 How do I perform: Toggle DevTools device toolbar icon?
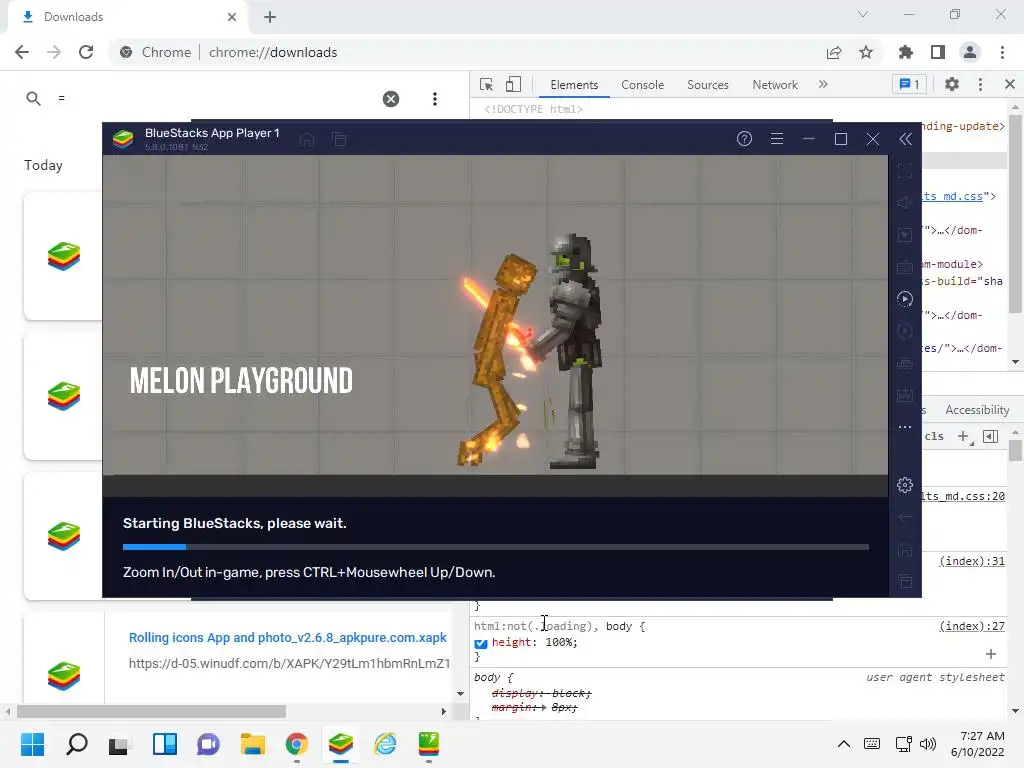click(513, 84)
